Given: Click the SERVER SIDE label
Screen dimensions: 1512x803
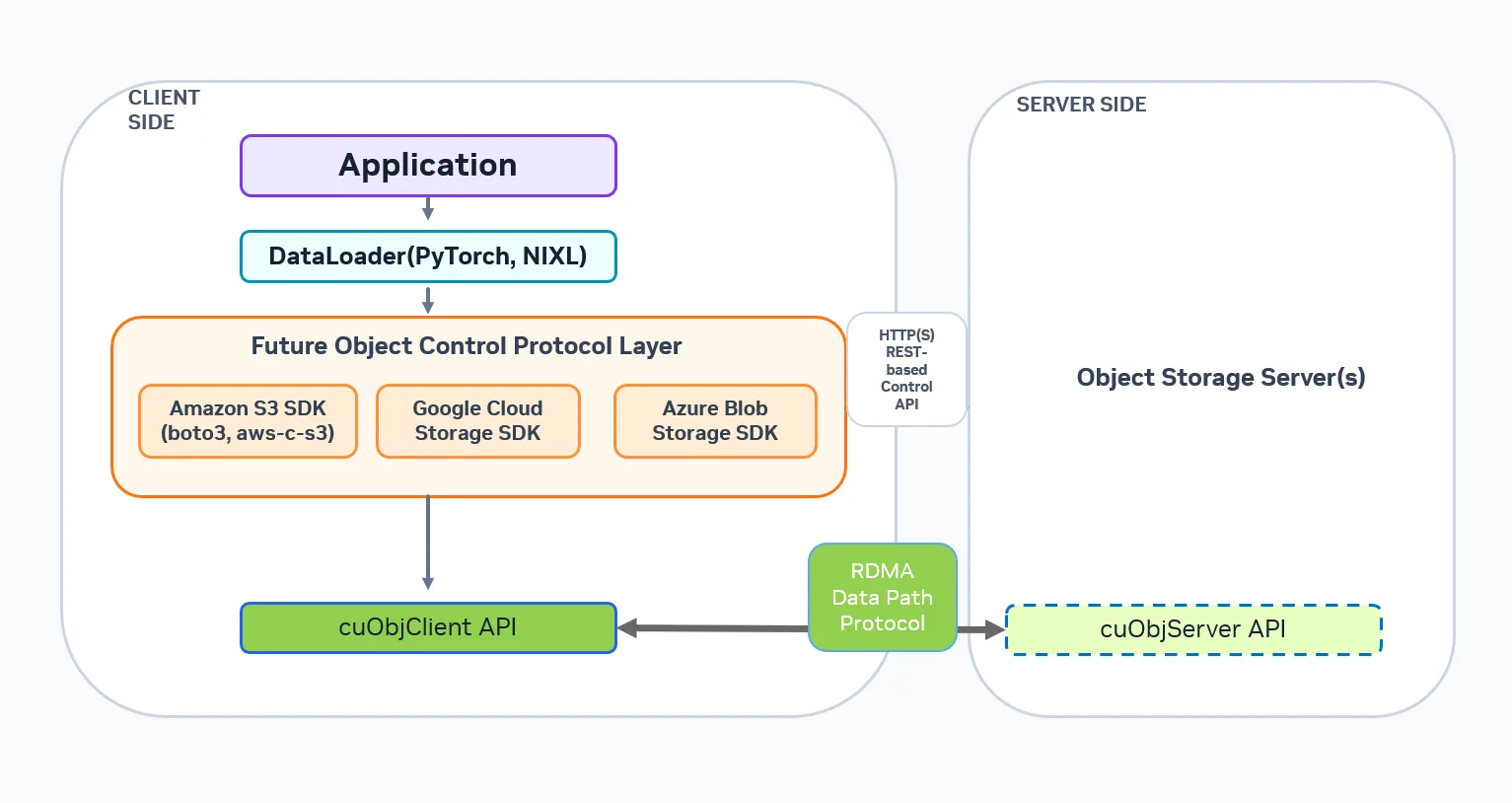Looking at the screenshot, I should 1081,105.
